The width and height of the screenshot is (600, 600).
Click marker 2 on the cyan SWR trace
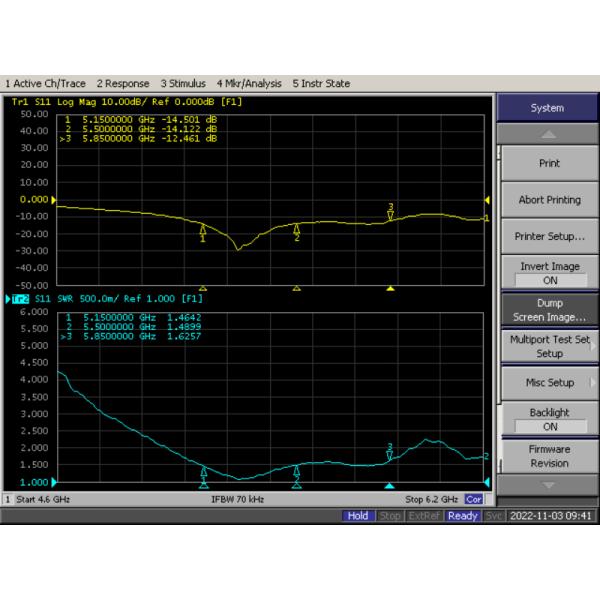[x=297, y=470]
